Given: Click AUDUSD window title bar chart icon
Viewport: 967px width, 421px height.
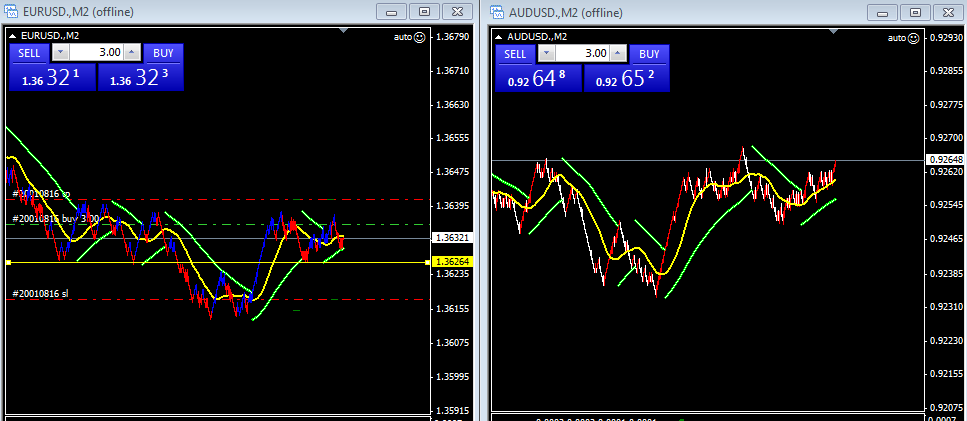Looking at the screenshot, I should tap(497, 12).
